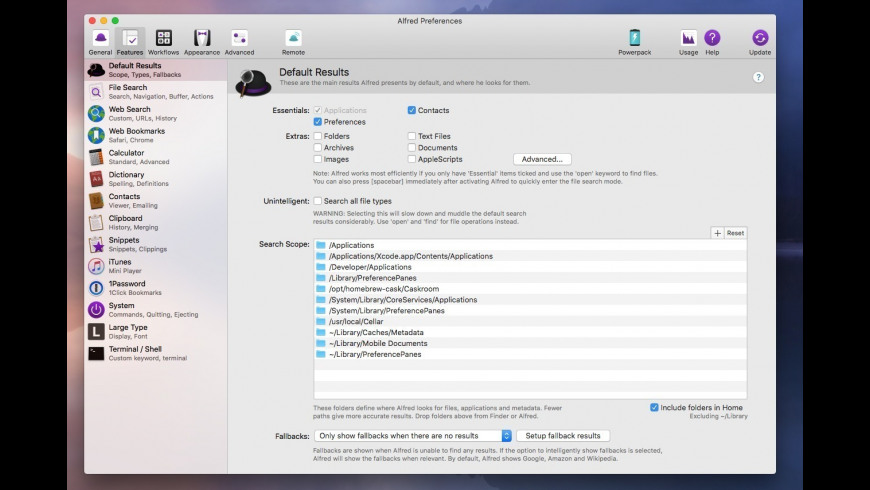Add a search scope with plus button
870x490 pixels.
click(717, 233)
